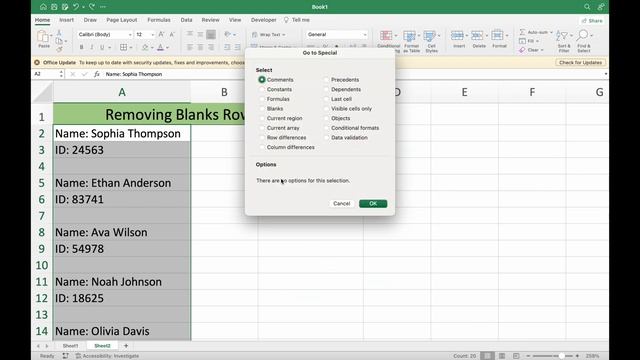Click the fx insert function icon
Image resolution: width=640 pixels, height=360 pixels.
pos(97,74)
